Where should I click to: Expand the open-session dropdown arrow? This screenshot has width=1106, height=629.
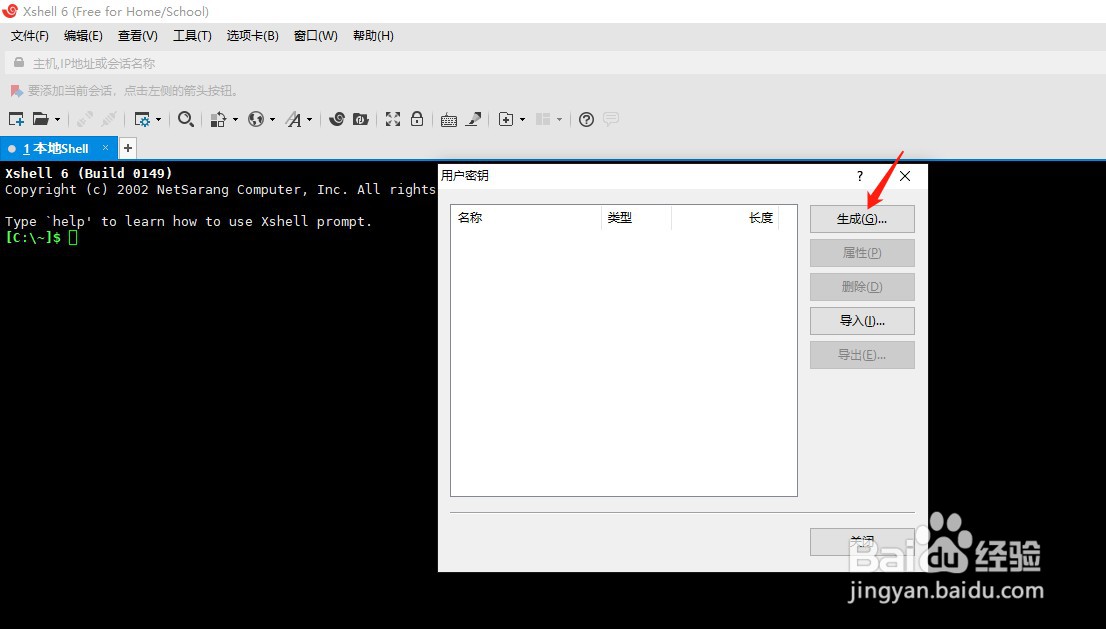pos(58,119)
